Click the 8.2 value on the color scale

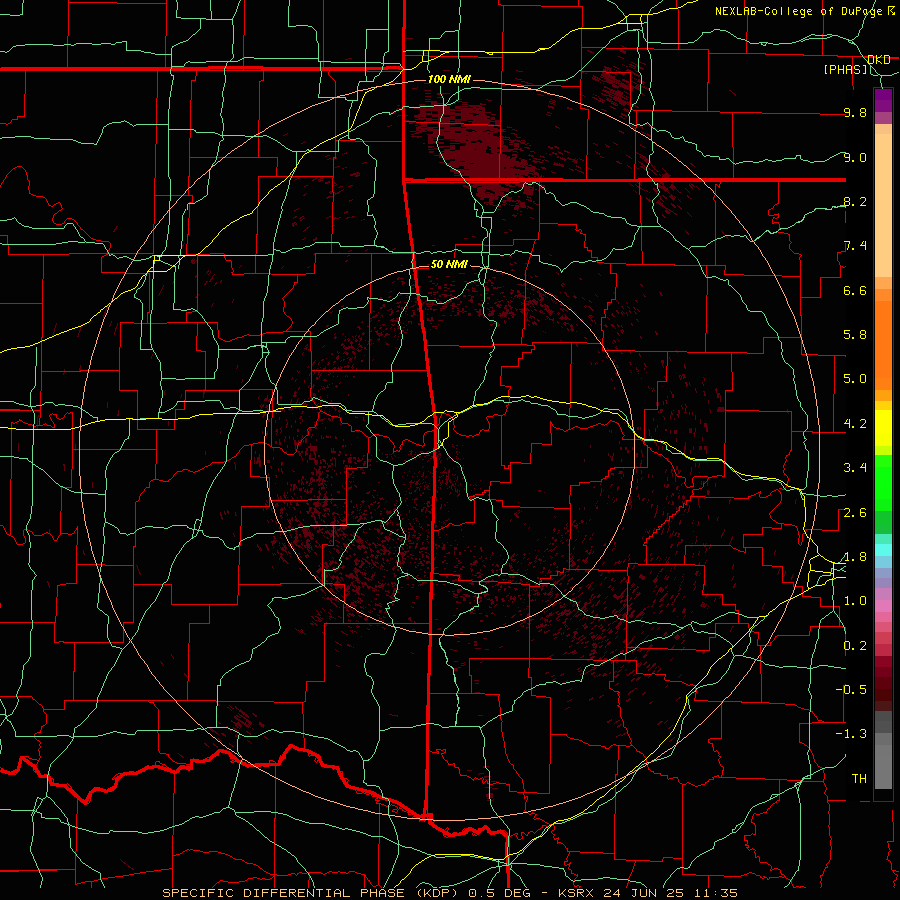pos(855,201)
